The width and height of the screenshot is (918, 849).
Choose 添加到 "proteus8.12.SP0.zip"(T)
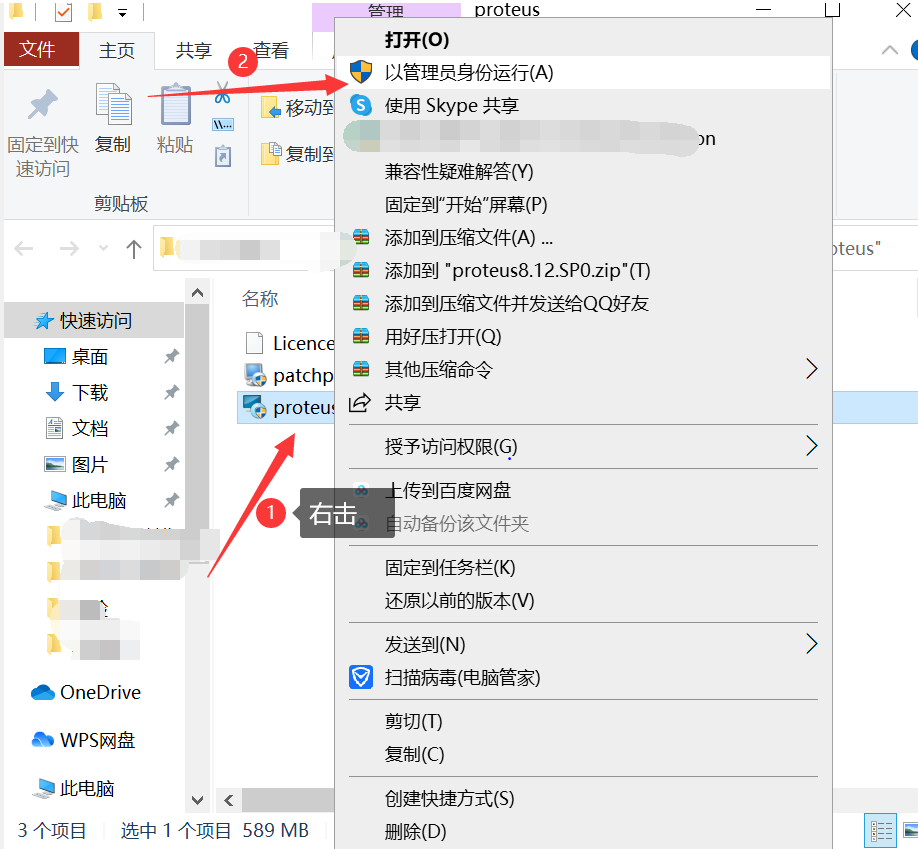[584, 270]
